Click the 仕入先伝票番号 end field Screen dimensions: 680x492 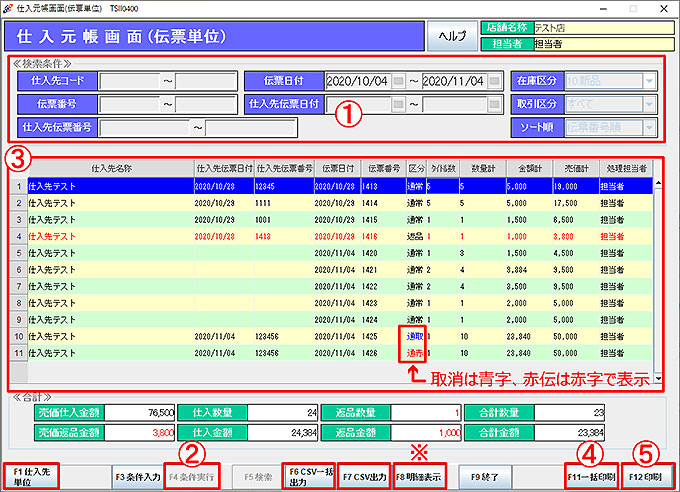tap(251, 128)
